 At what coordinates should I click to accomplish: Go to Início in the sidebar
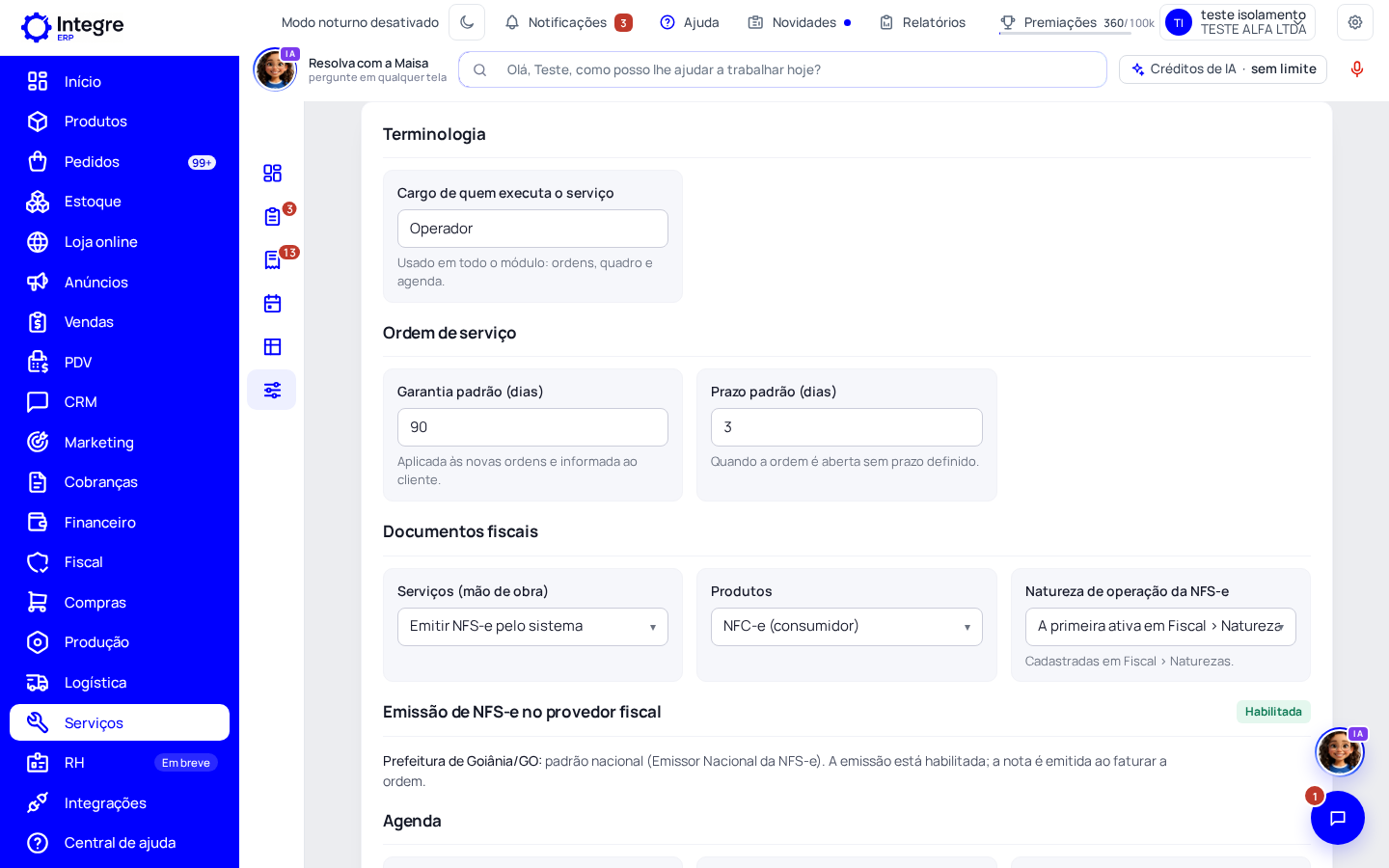(120, 81)
